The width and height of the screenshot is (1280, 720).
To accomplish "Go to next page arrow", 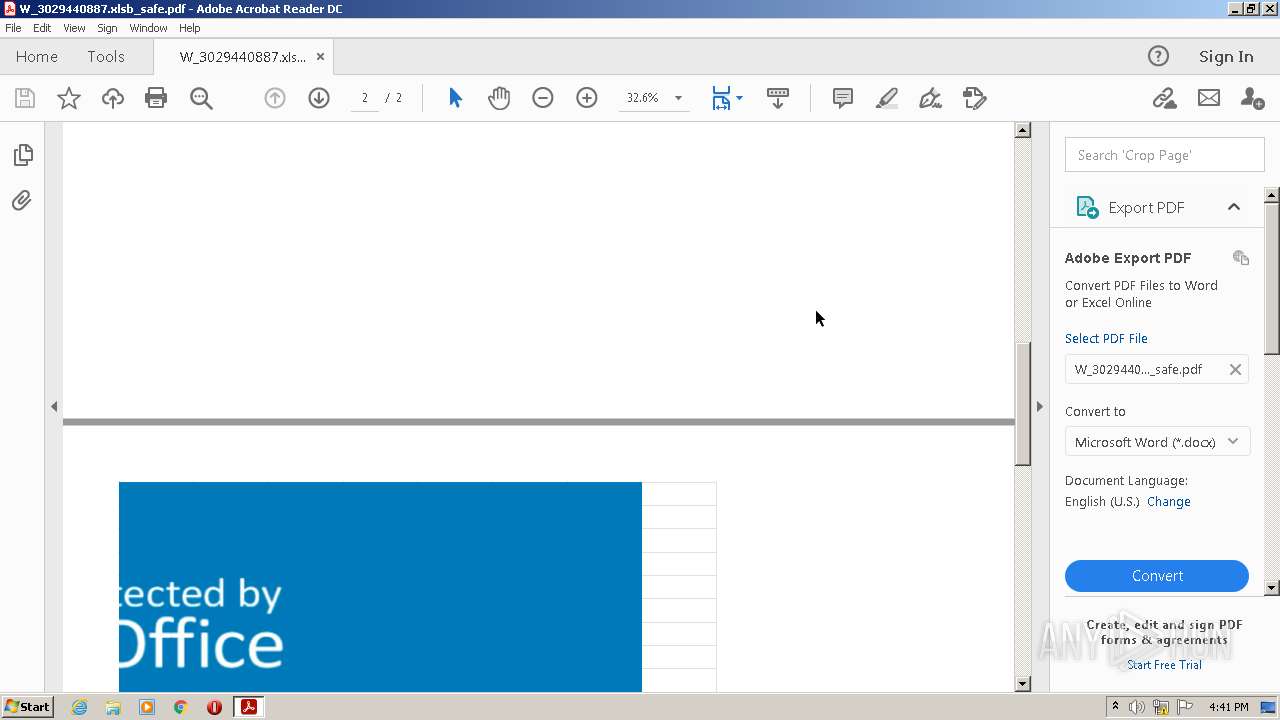I will click(x=319, y=98).
